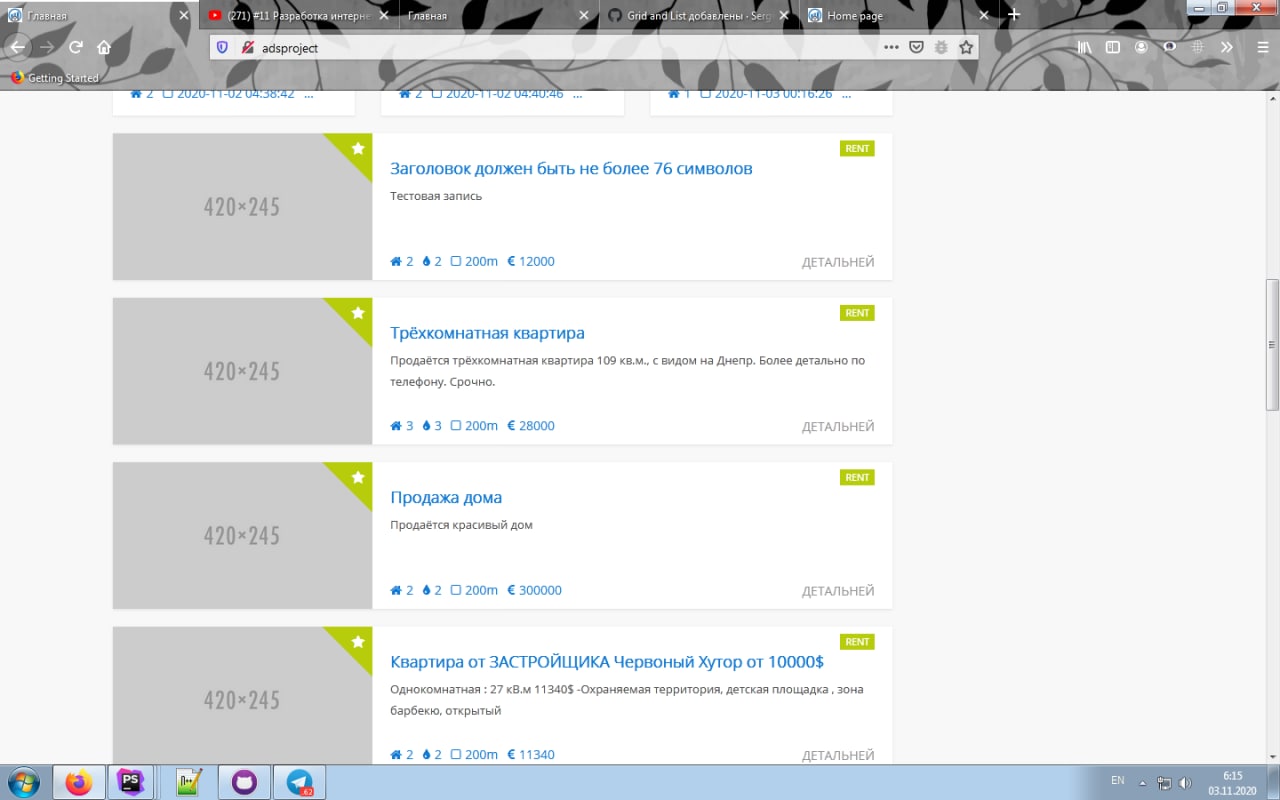Open Telegram from the taskbar
The image size is (1280, 800).
300,782
